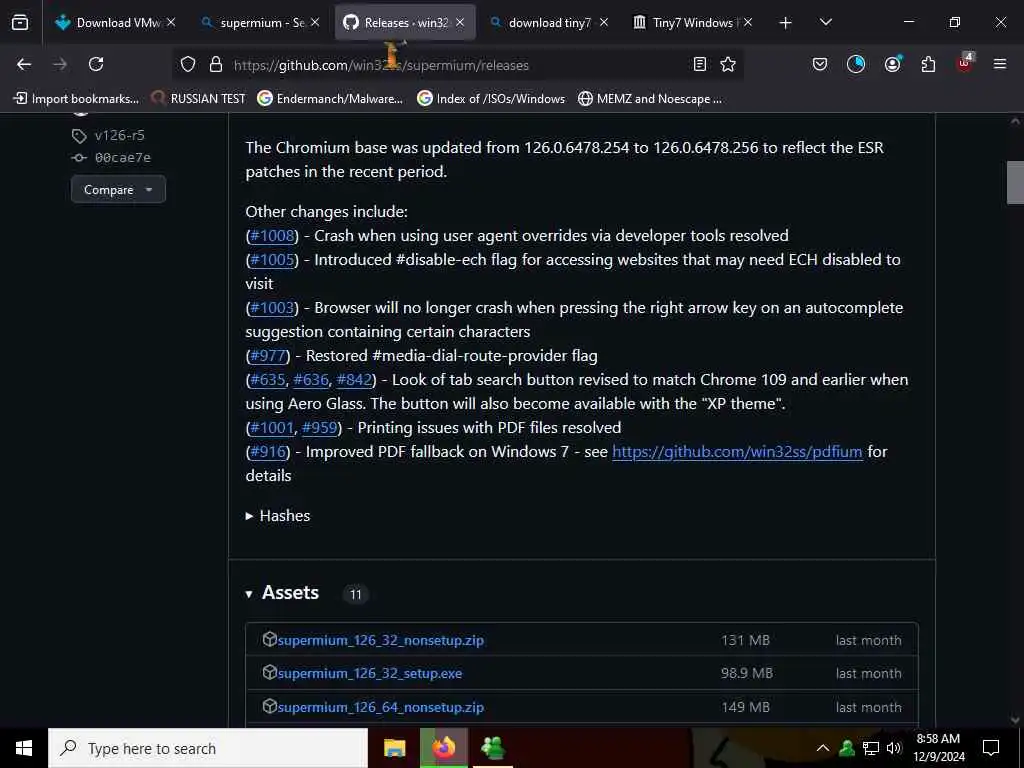
Task: Reload the current page
Action: point(96,64)
